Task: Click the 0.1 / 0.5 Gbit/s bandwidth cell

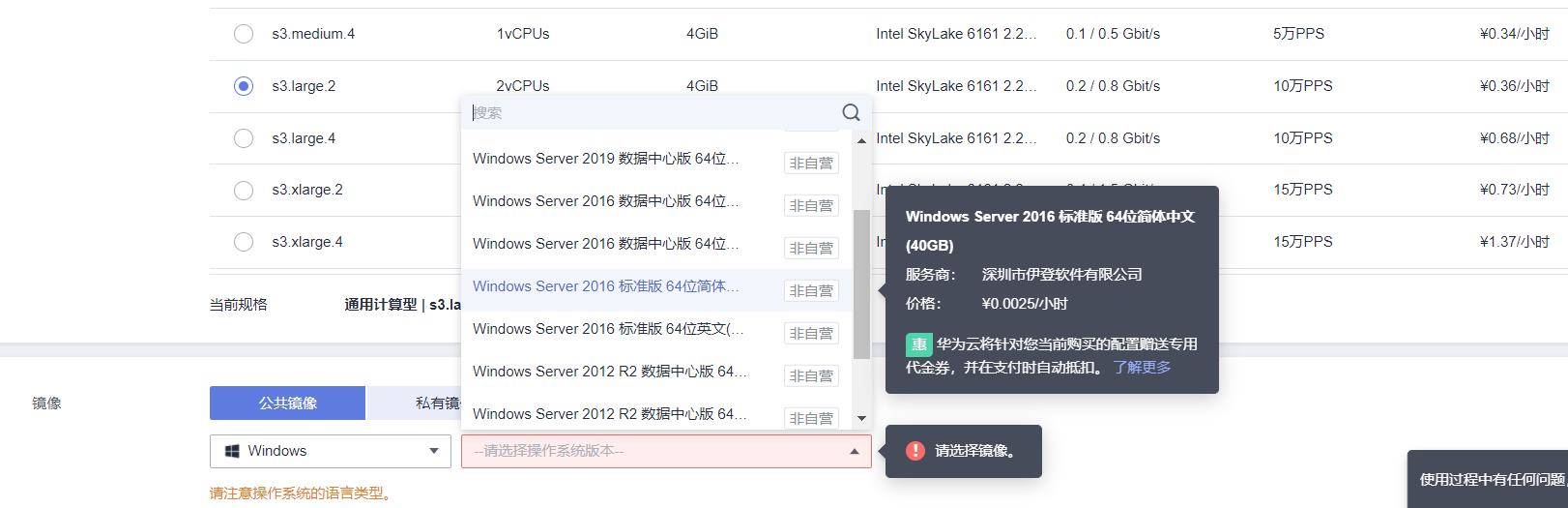Action: pyautogui.click(x=1113, y=34)
